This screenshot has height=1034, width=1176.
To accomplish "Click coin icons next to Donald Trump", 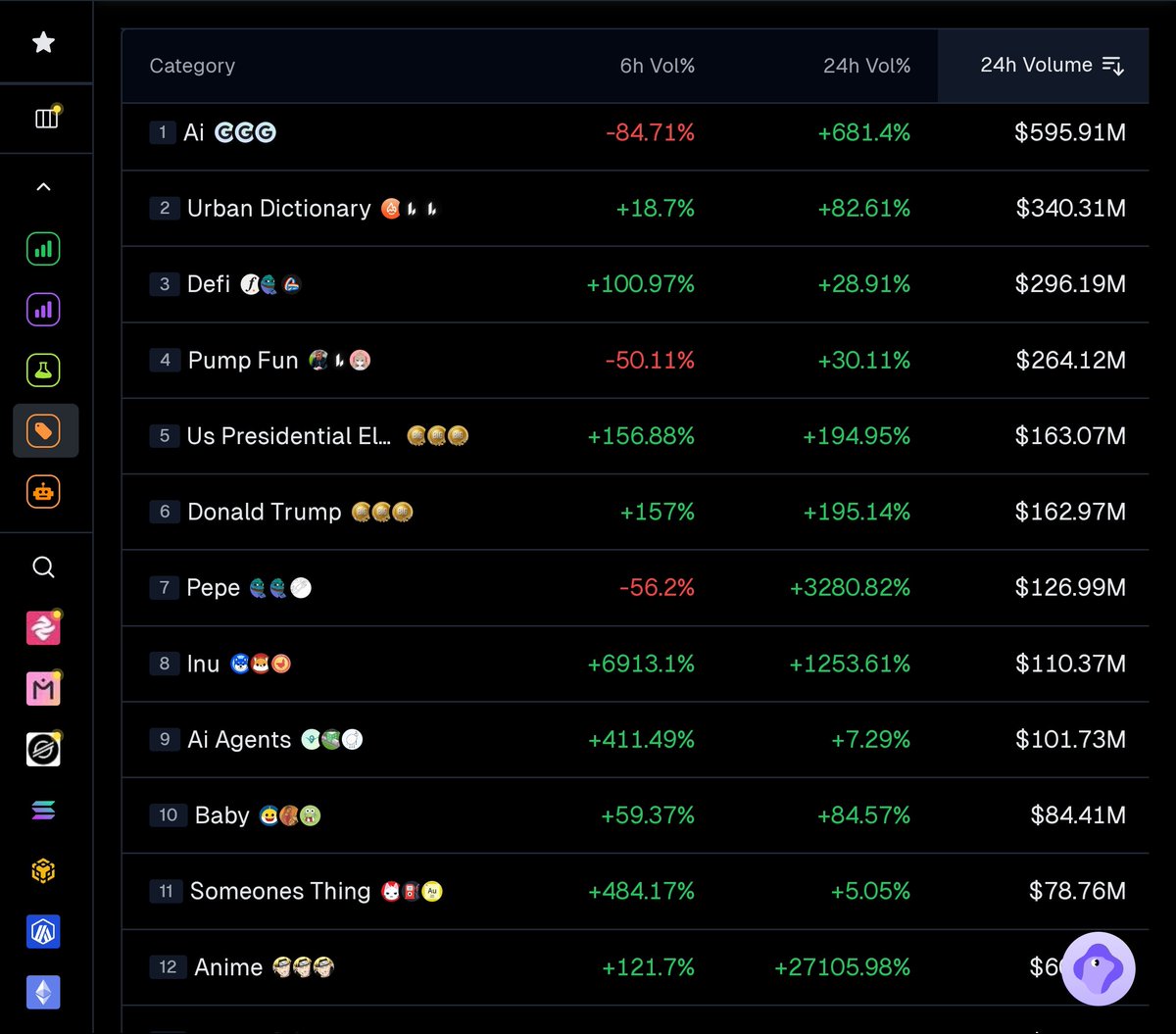I will click(382, 512).
